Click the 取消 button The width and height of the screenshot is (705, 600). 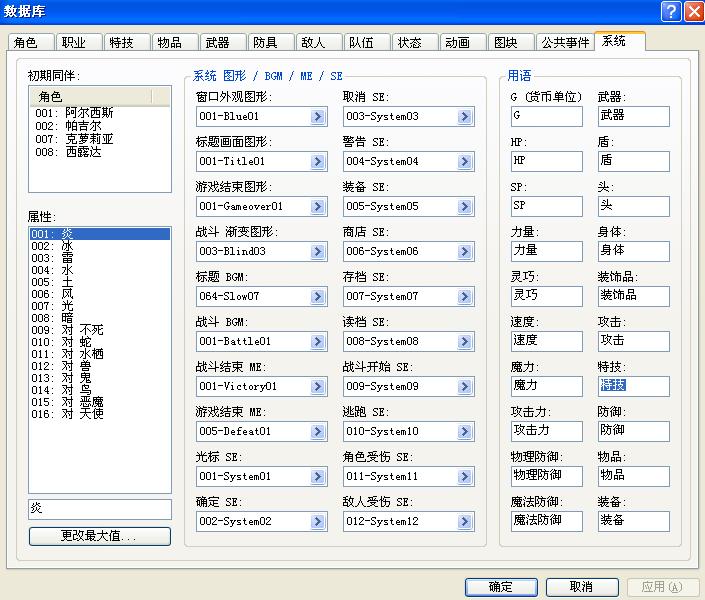[x=582, y=587]
